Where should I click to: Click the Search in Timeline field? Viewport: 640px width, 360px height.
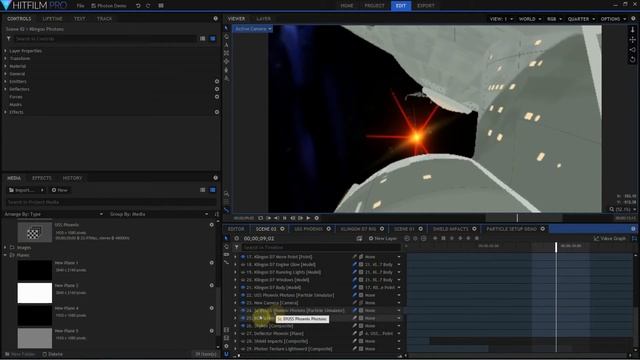[322, 247]
